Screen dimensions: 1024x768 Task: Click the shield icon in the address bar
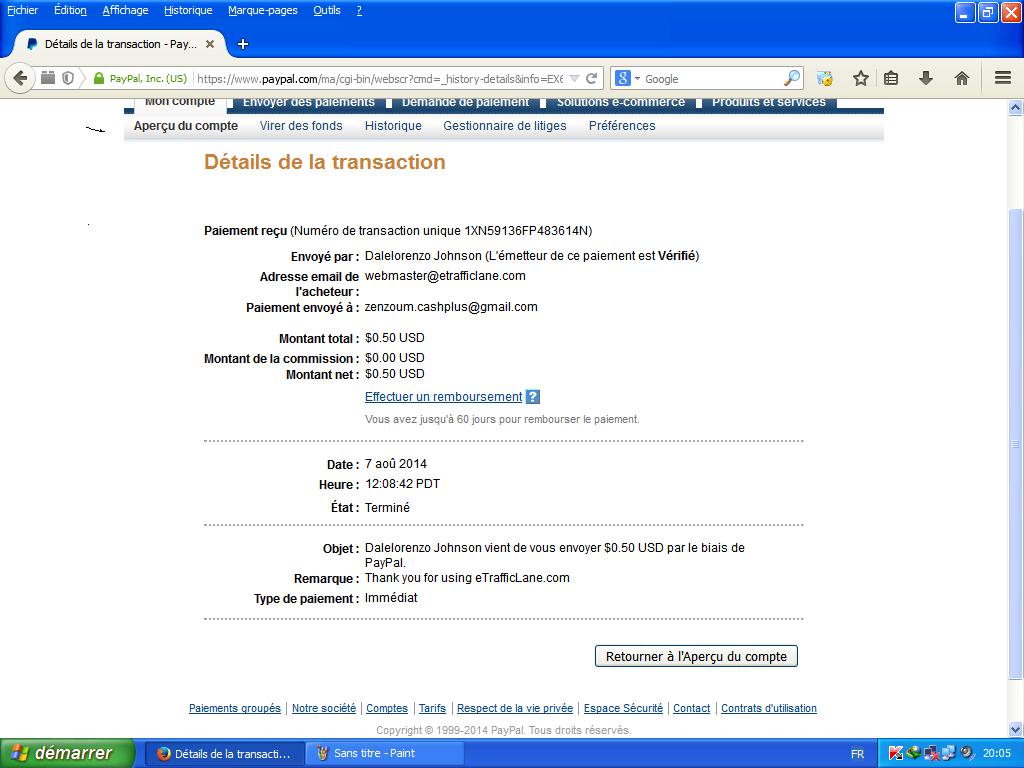coord(68,78)
